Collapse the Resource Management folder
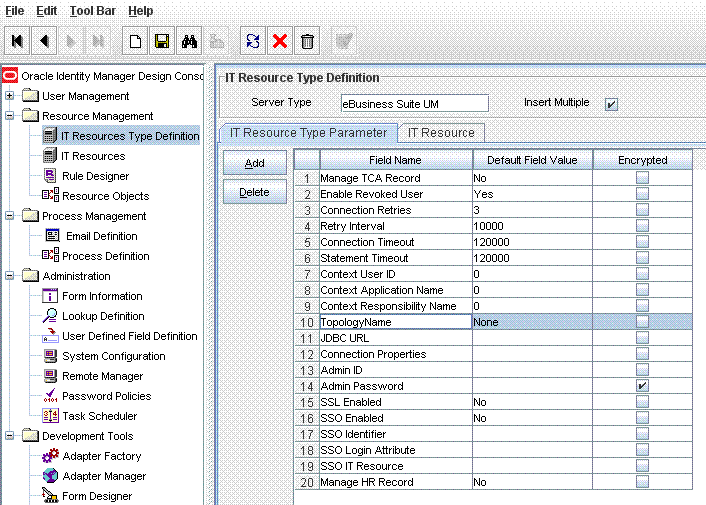 [9, 116]
